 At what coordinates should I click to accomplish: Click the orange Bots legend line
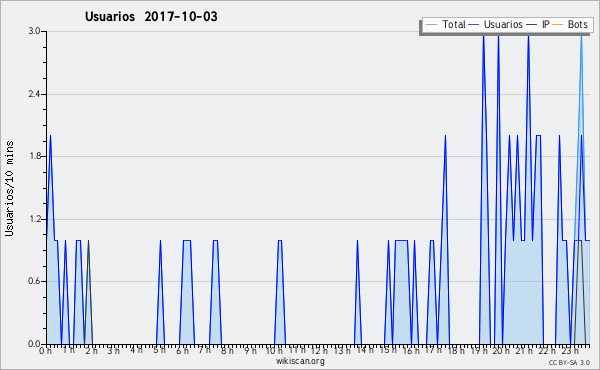558,25
